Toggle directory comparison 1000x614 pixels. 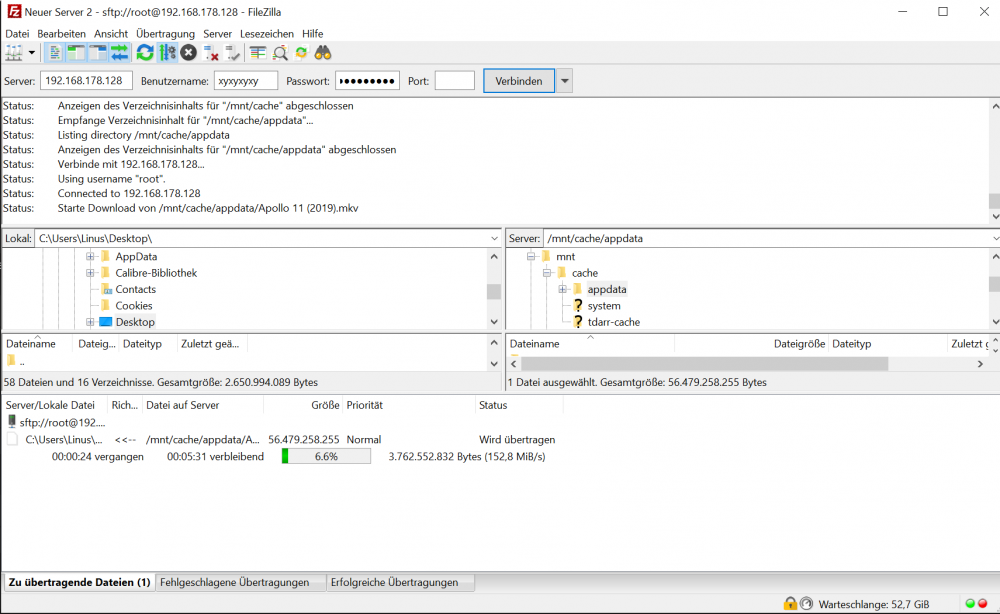click(279, 53)
